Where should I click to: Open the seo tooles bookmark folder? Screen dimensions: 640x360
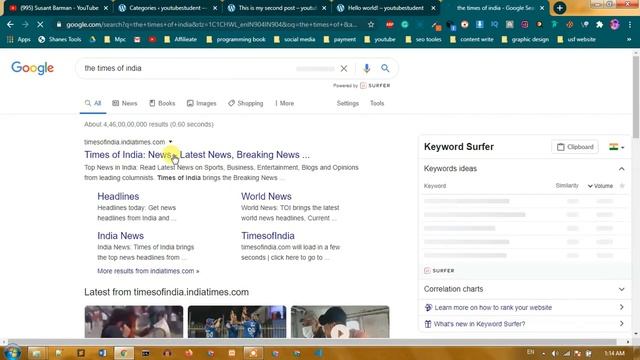pos(424,40)
